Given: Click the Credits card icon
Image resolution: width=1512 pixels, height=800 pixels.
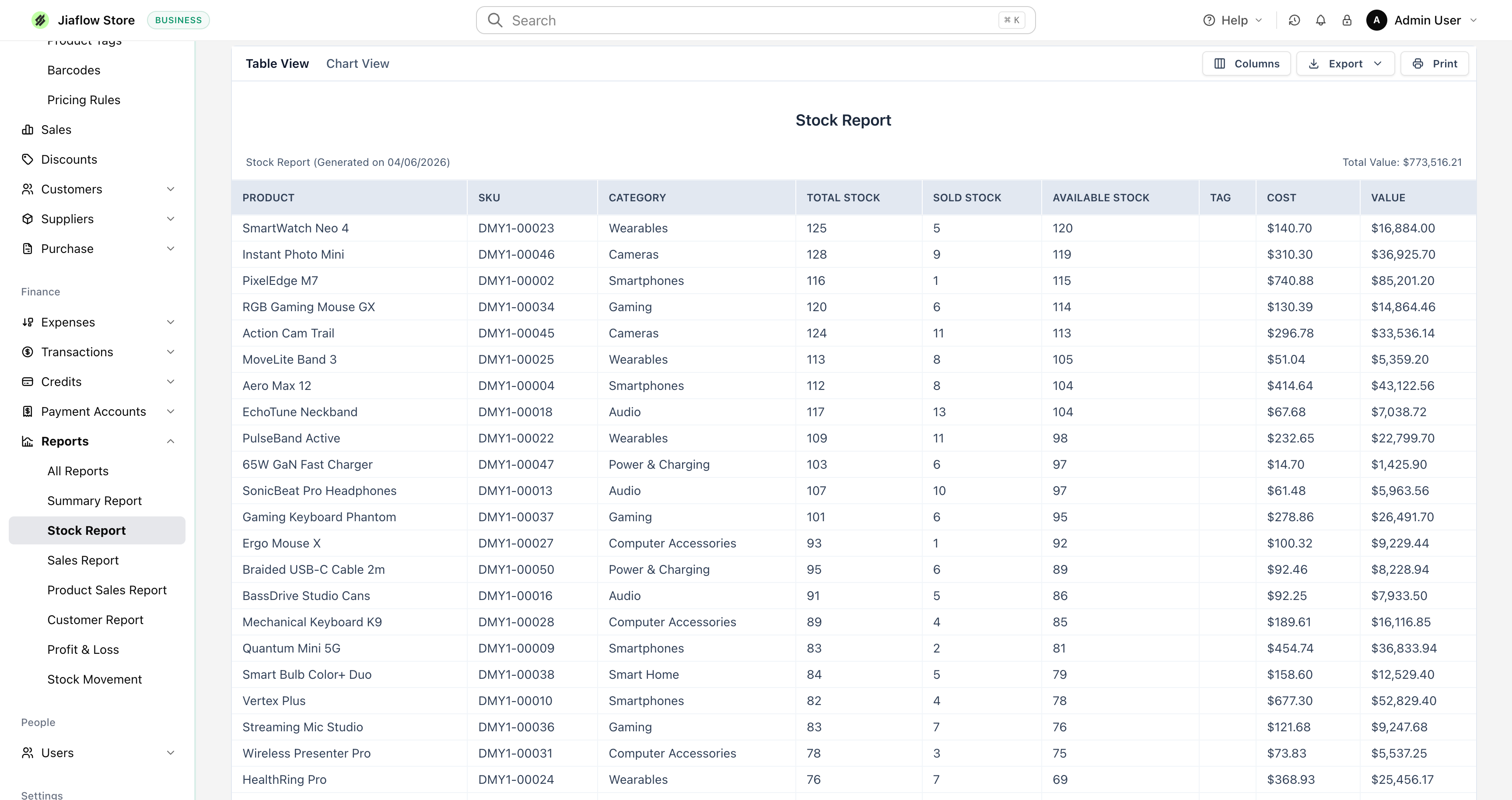Looking at the screenshot, I should pyautogui.click(x=28, y=382).
